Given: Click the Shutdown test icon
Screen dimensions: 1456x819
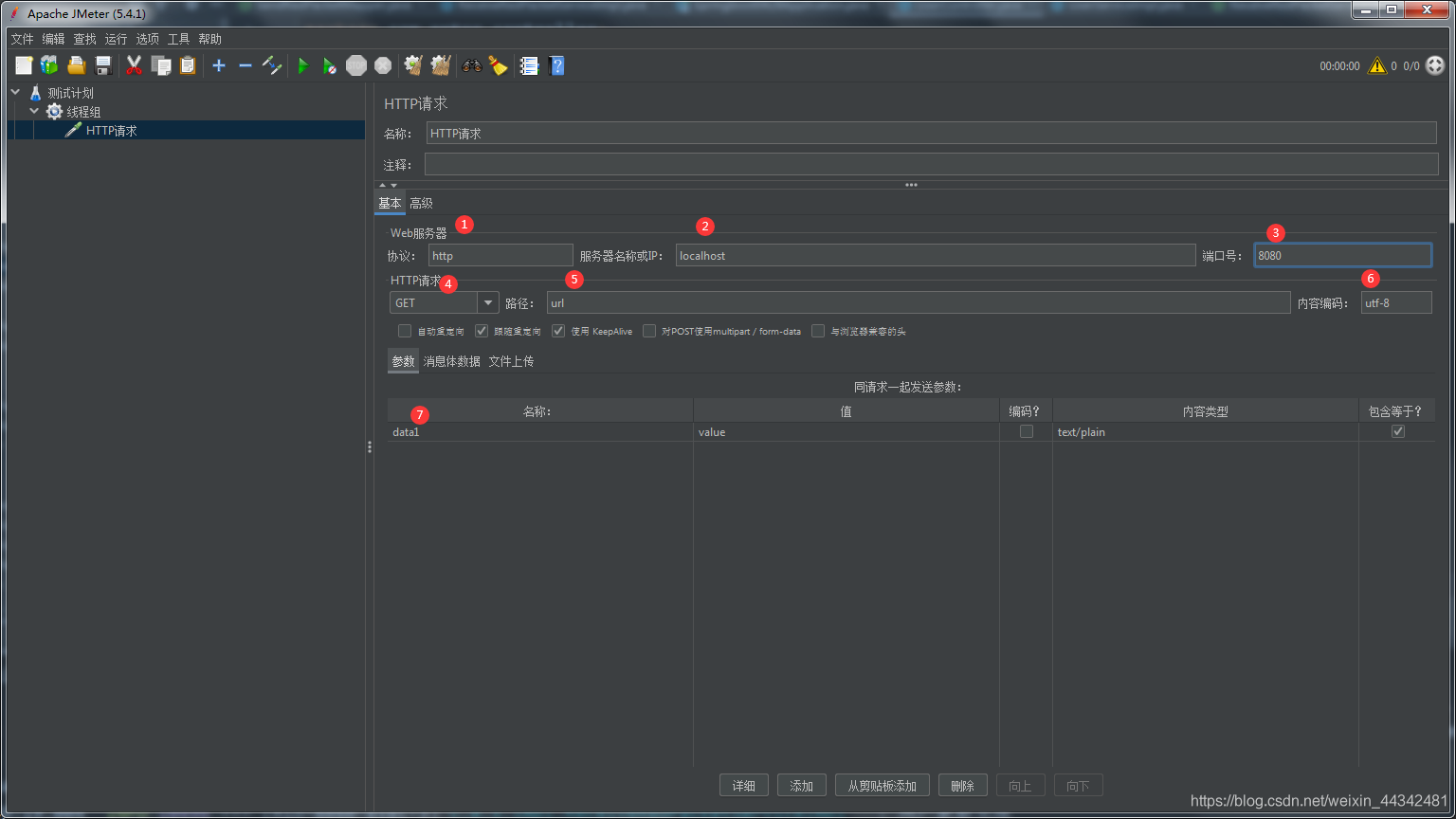Looking at the screenshot, I should (383, 65).
